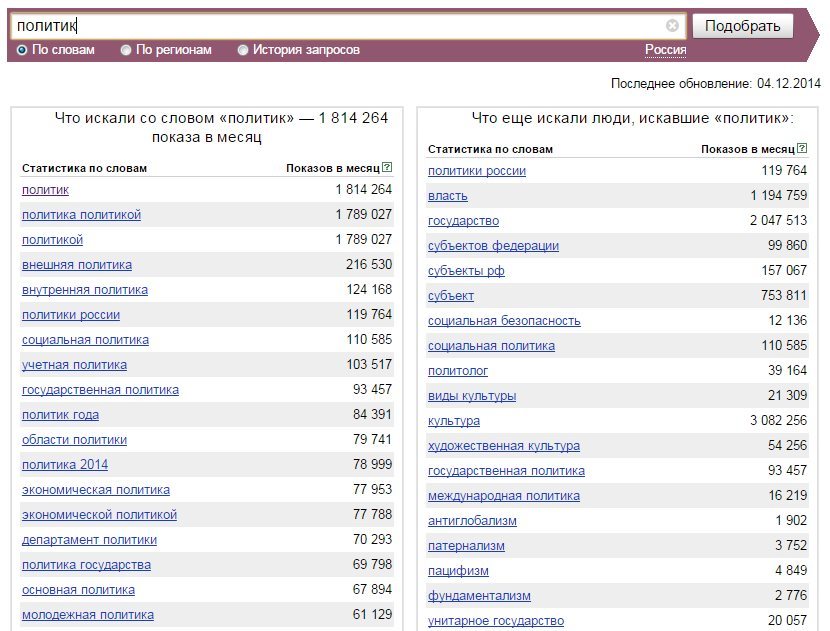Open the 'Россия' region selector
The image size is (830, 631).
click(x=665, y=50)
